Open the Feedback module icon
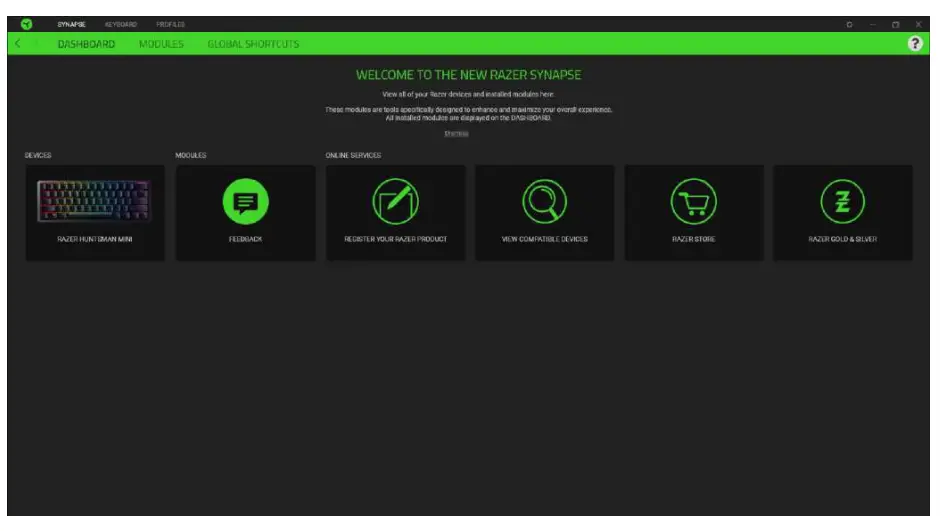The width and height of the screenshot is (940, 531). pyautogui.click(x=245, y=201)
